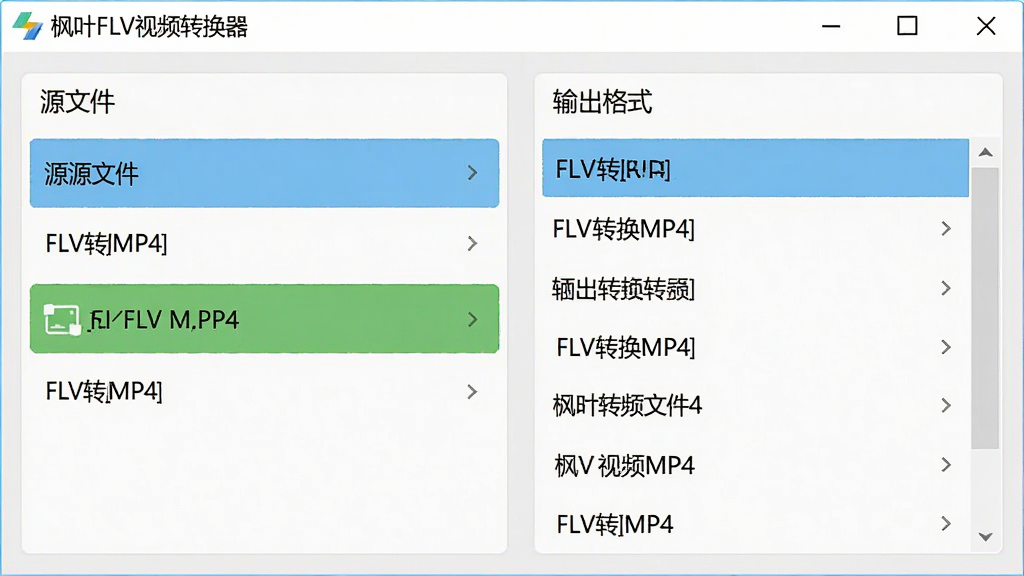Expand the chevron on the green FLV M.PP4 row
Viewport: 1024px width, 576px height.
(x=472, y=319)
